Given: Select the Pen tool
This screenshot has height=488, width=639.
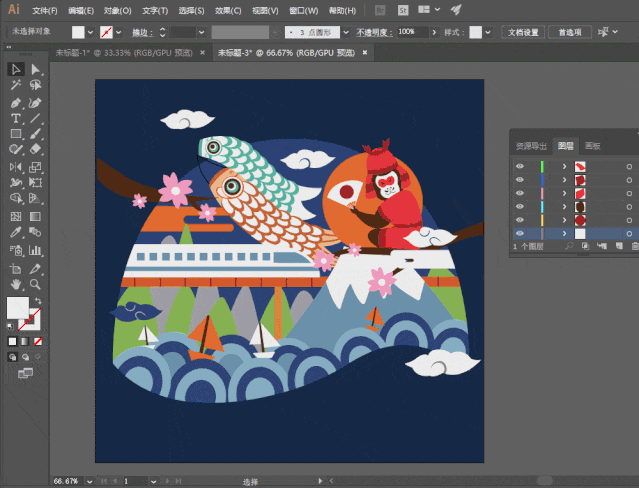Looking at the screenshot, I should (16, 103).
